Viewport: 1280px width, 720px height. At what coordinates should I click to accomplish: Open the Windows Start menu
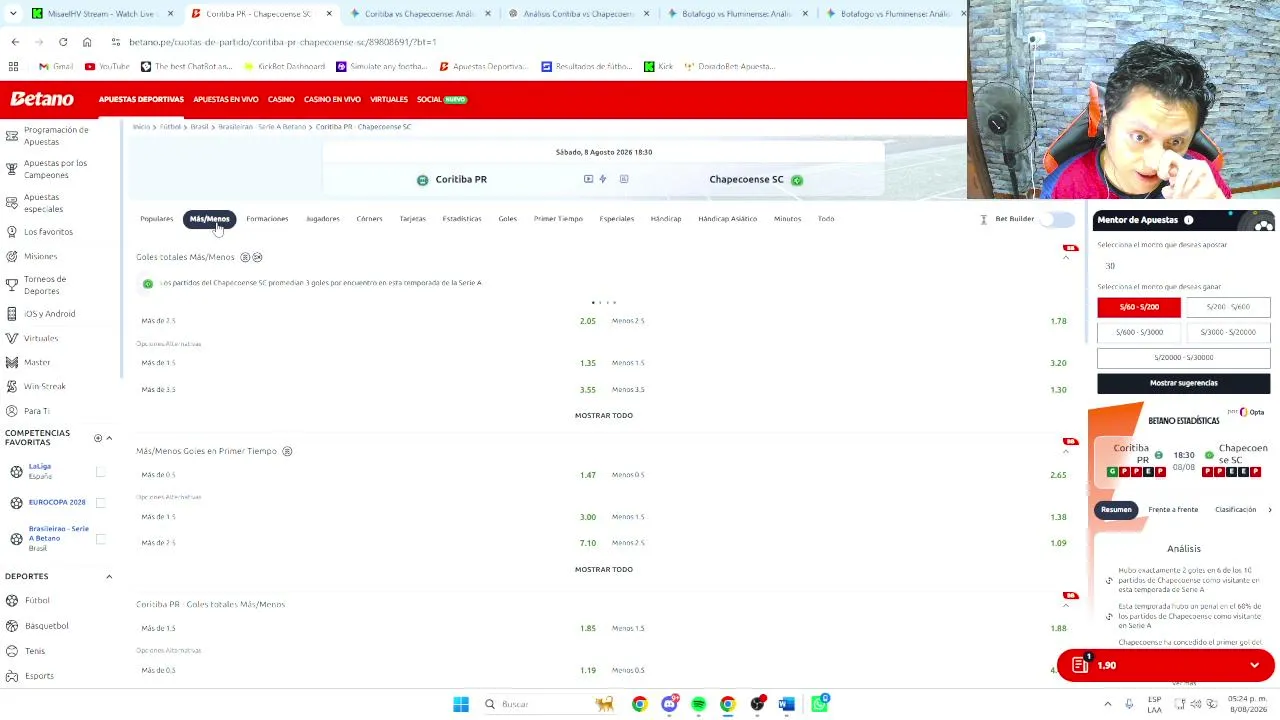tap(461, 704)
